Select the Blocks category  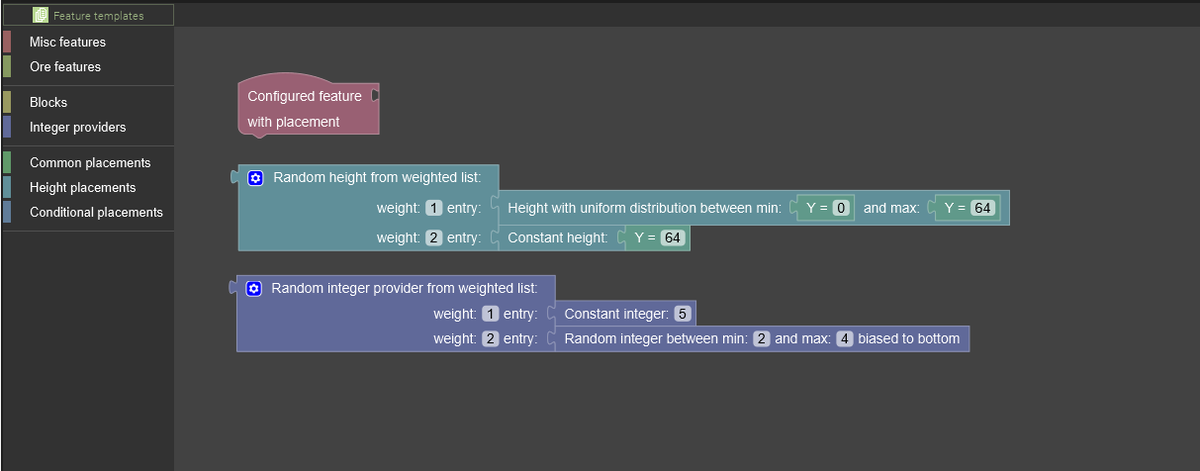tap(48, 102)
